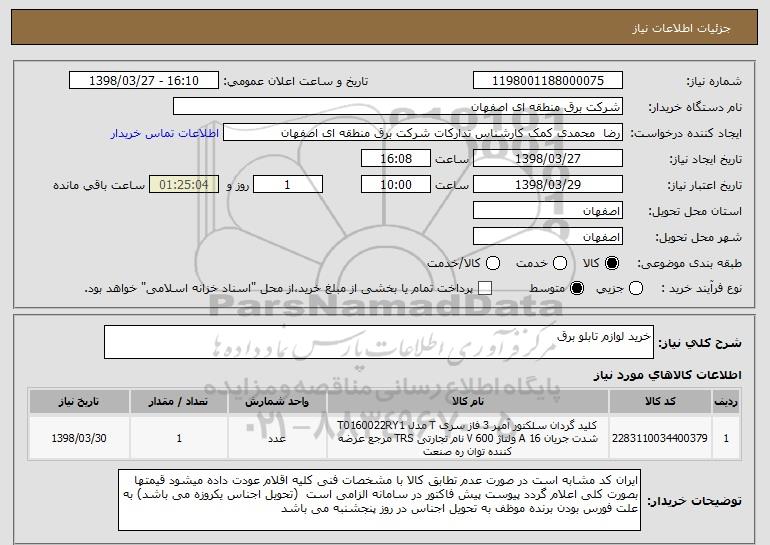Click the ردیف column header
The width and height of the screenshot is (770, 545).
click(726, 402)
